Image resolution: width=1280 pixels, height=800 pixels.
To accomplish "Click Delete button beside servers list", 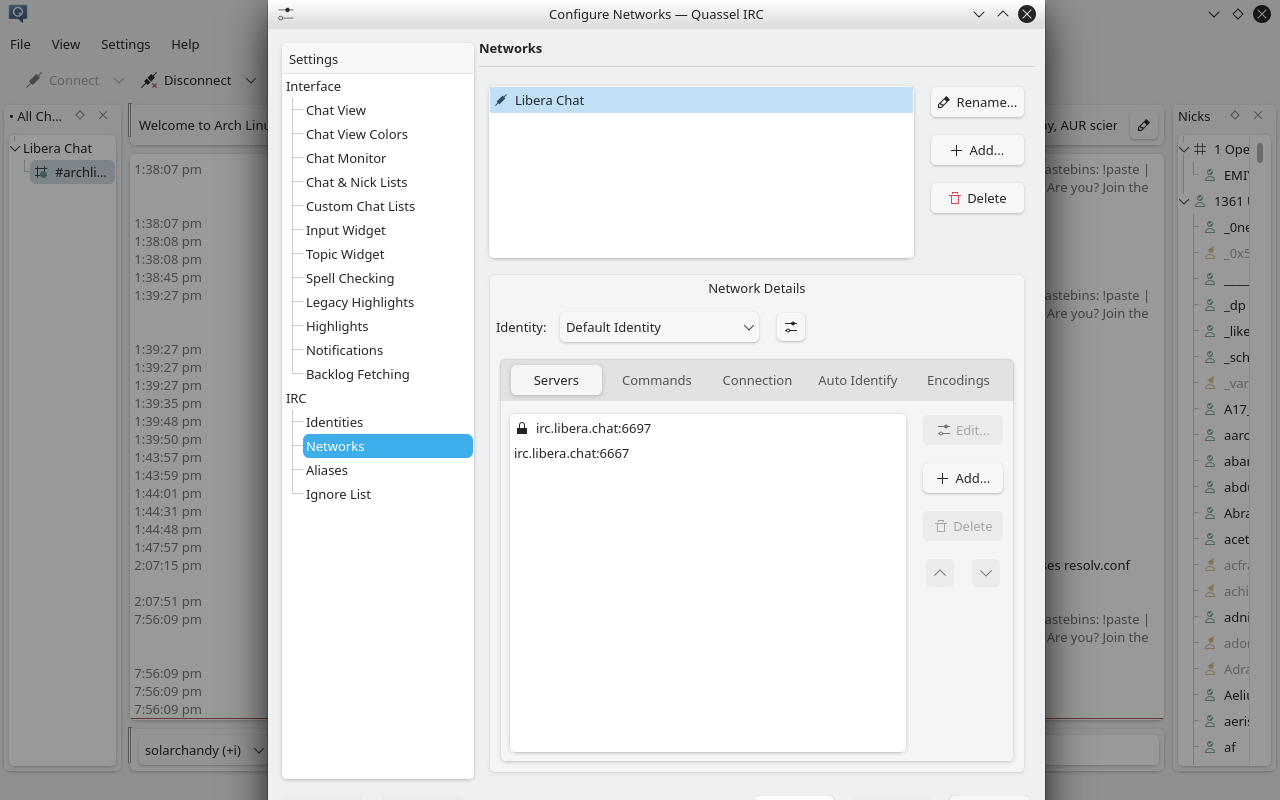I will (963, 526).
